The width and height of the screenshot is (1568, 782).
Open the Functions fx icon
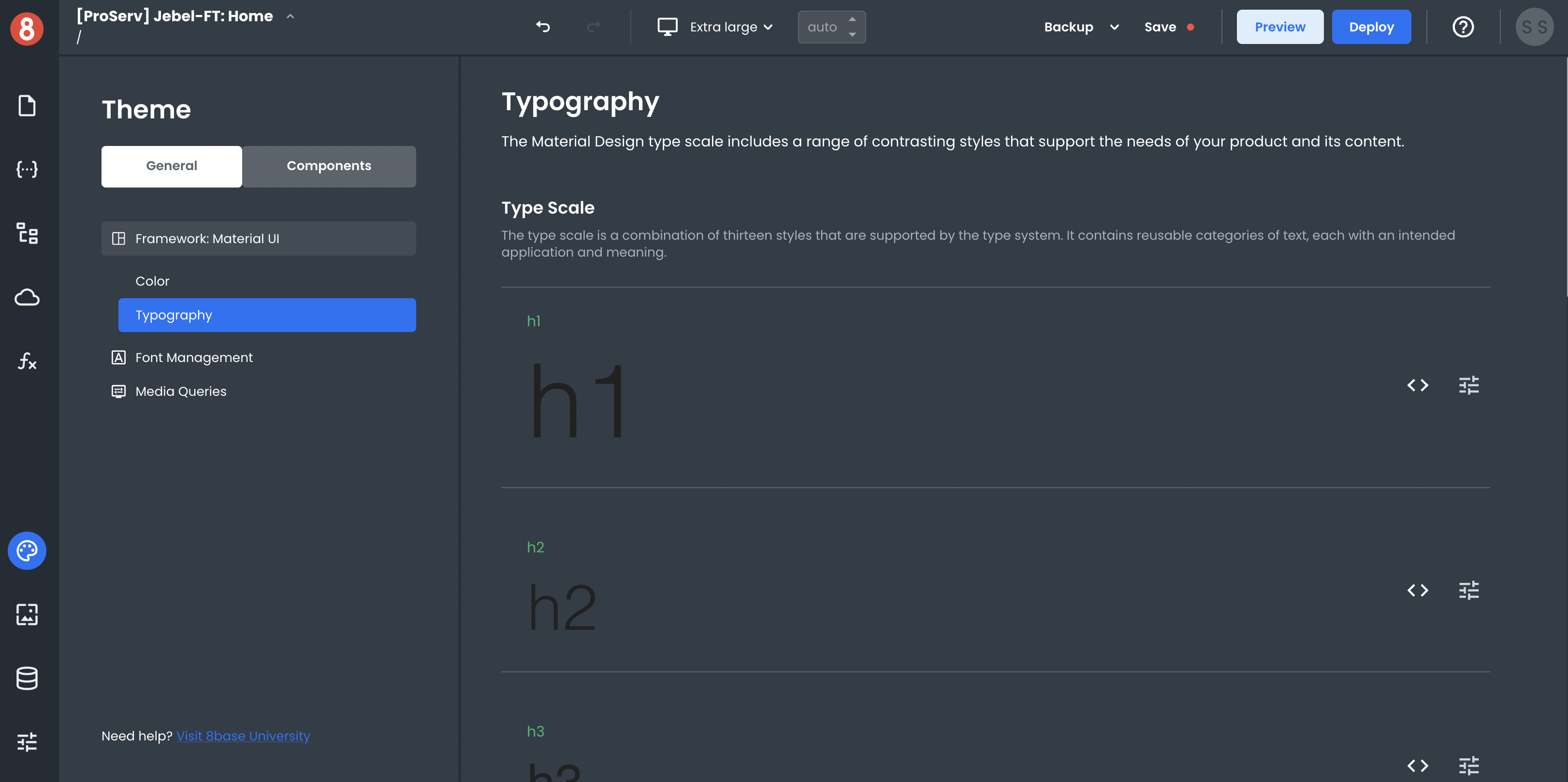27,361
